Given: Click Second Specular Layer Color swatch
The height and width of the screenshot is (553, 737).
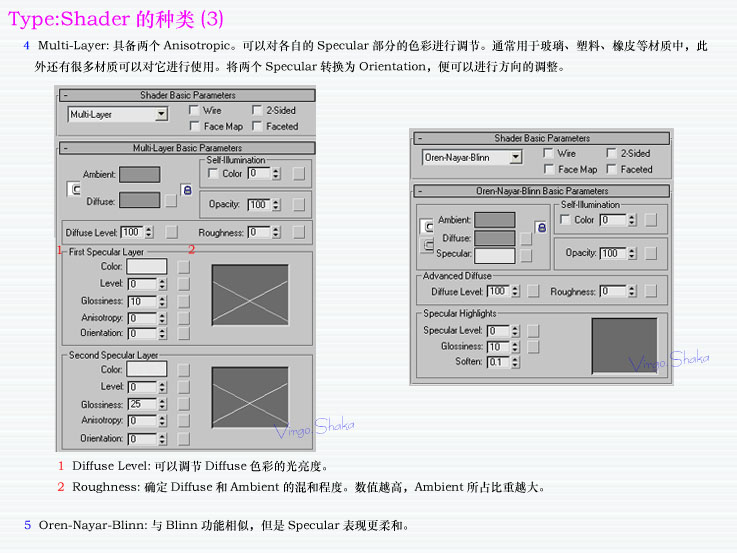Looking at the screenshot, I should click(x=147, y=369).
